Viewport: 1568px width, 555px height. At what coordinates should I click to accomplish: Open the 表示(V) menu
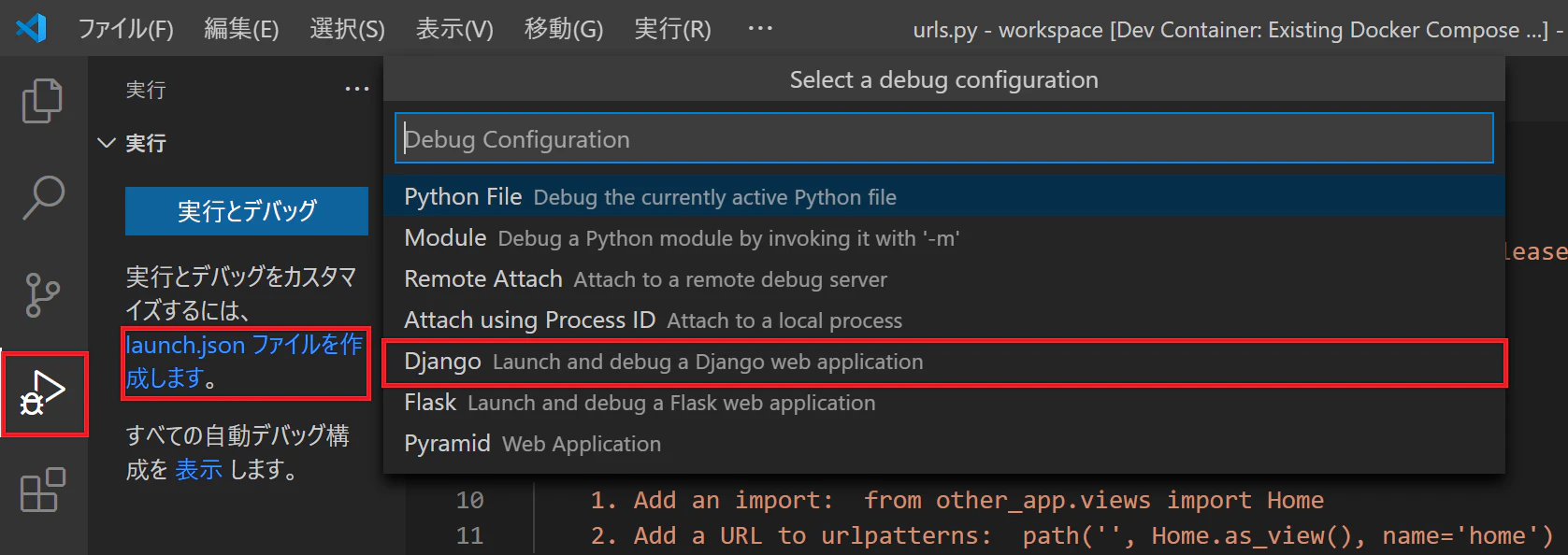454,29
